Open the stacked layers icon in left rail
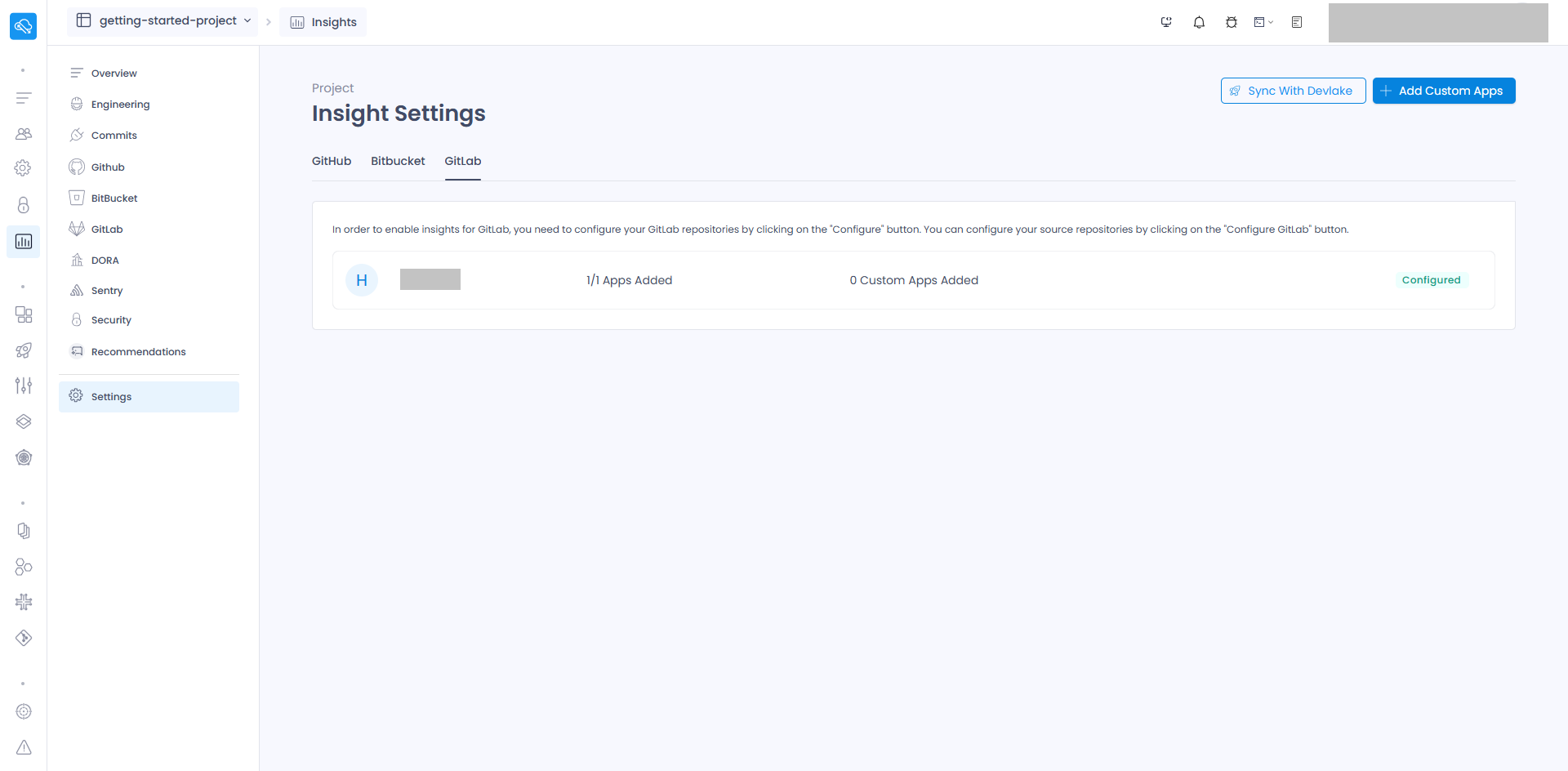This screenshot has width=1568, height=771. 24,421
